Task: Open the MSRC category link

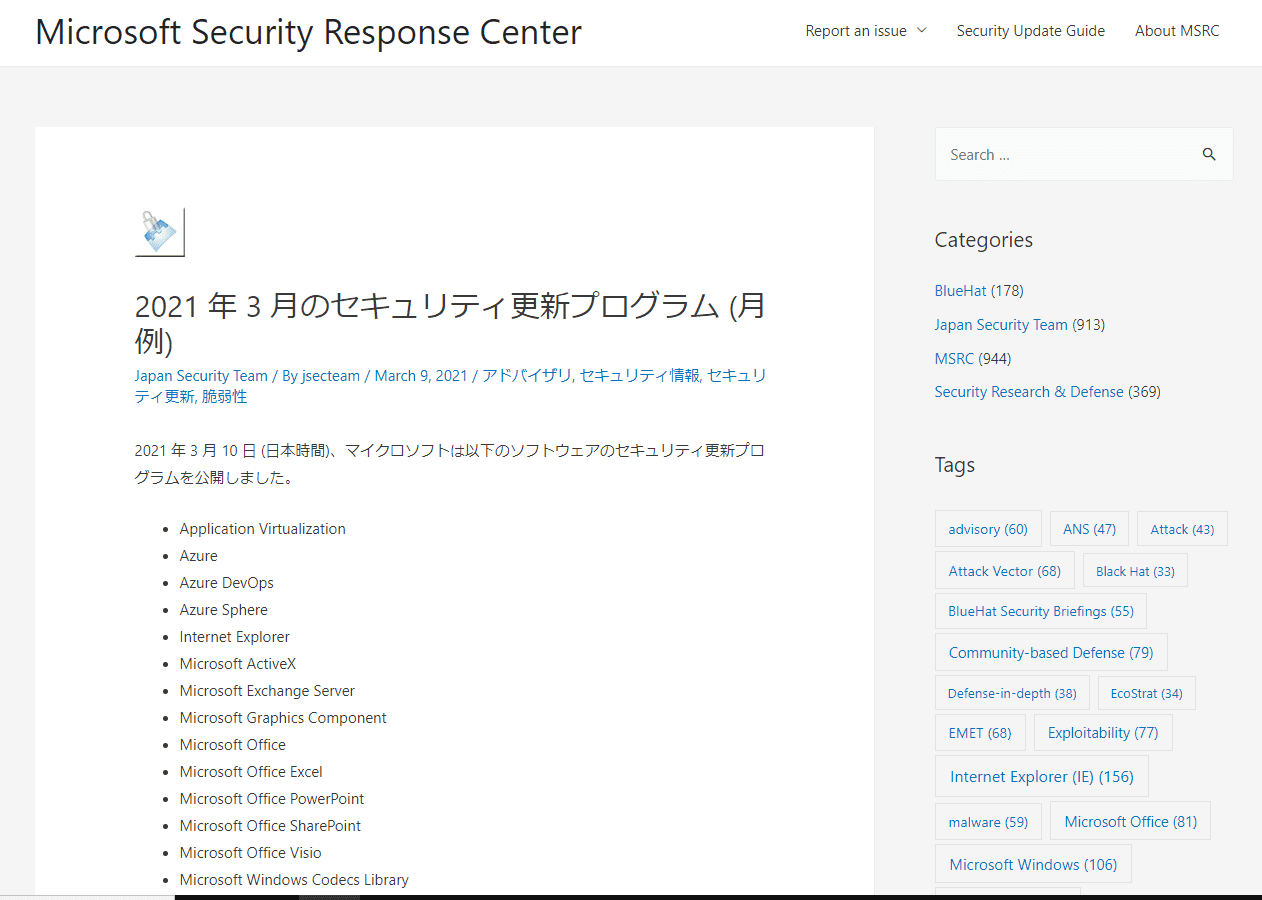Action: [x=954, y=359]
